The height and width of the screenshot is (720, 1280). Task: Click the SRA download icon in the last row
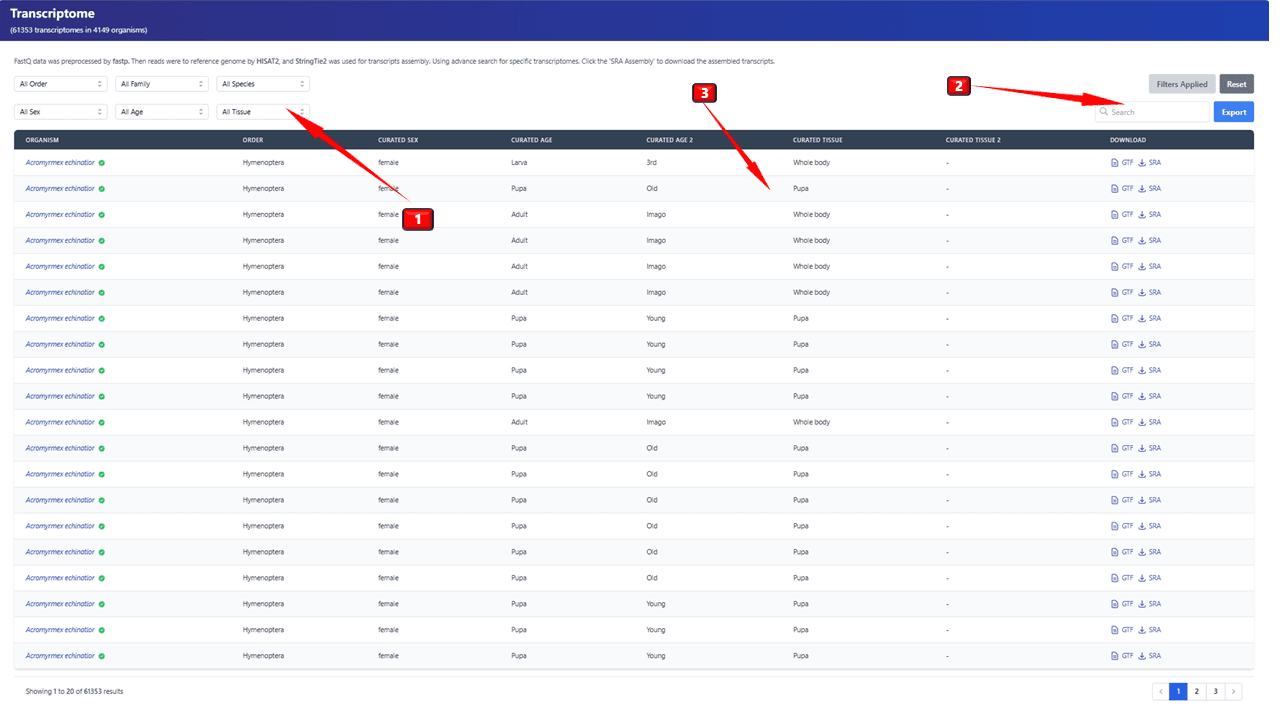click(x=1142, y=656)
